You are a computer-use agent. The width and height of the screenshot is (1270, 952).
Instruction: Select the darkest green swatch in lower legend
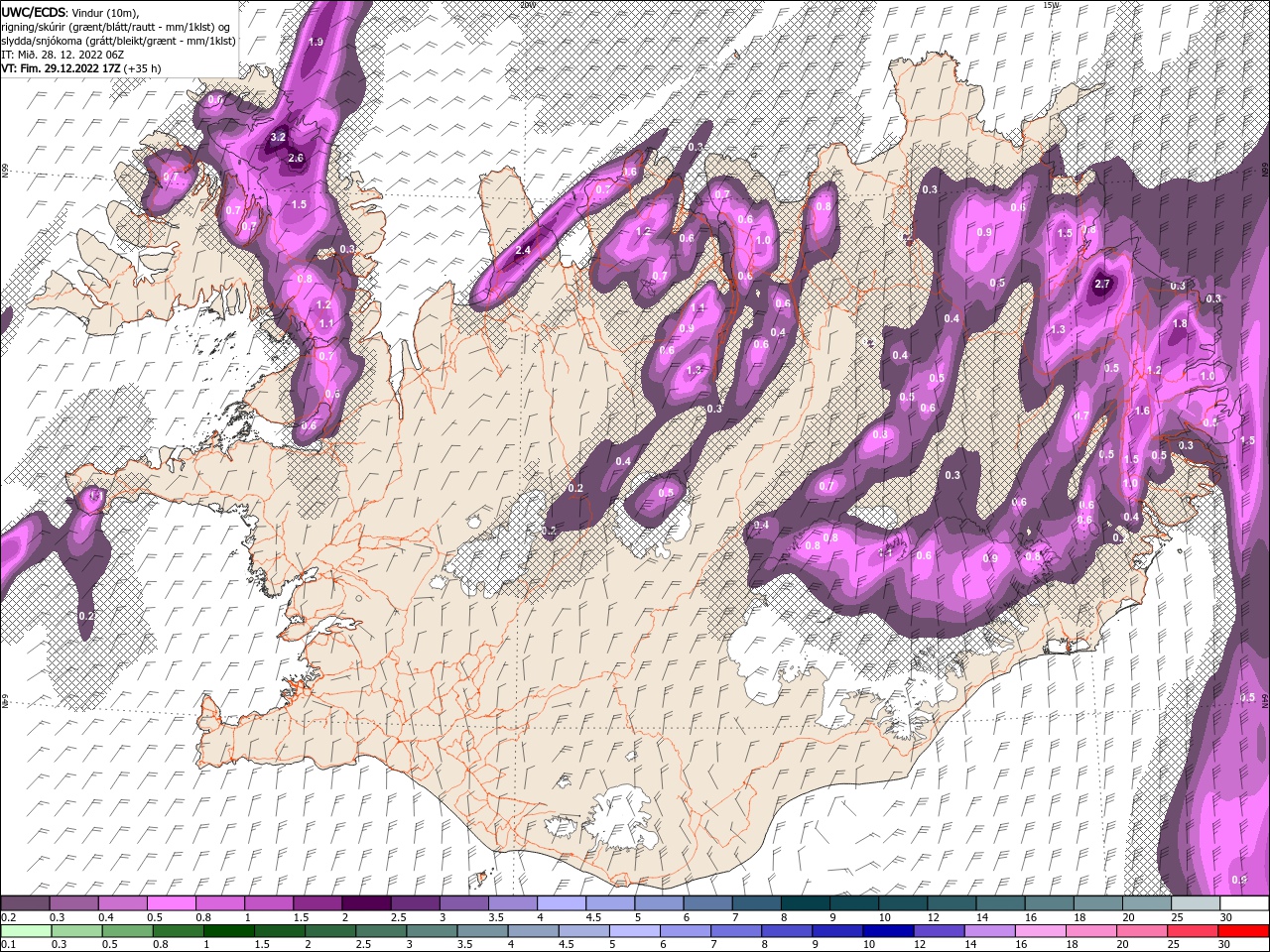(228, 931)
